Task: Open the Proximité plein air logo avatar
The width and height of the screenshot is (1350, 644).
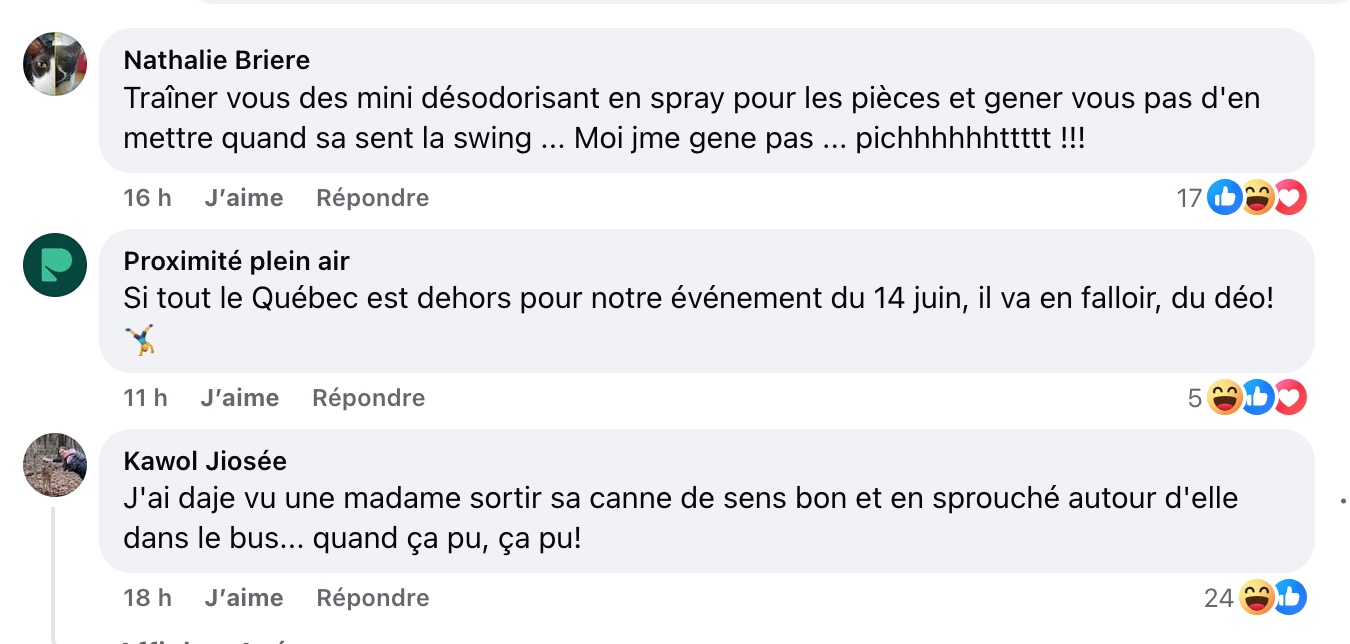Action: [x=55, y=265]
